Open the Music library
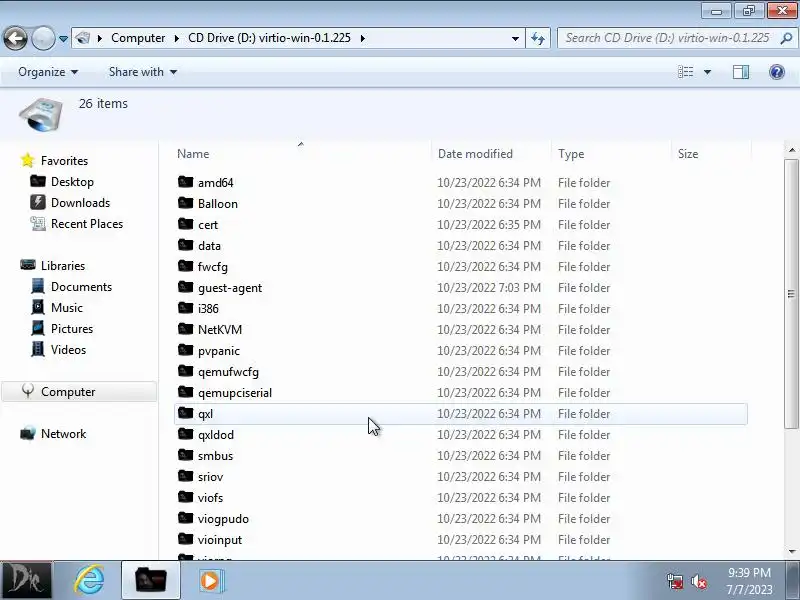Screen dimensions: 800x600 (67, 308)
